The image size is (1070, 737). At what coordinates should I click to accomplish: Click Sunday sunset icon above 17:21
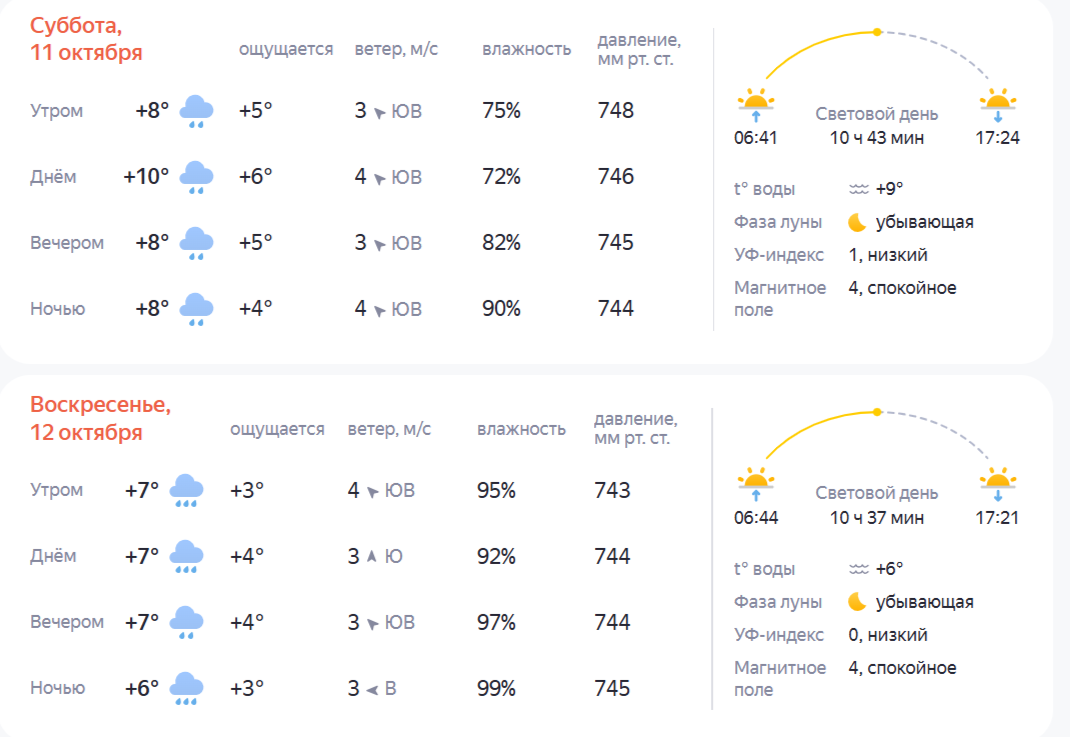point(998,484)
